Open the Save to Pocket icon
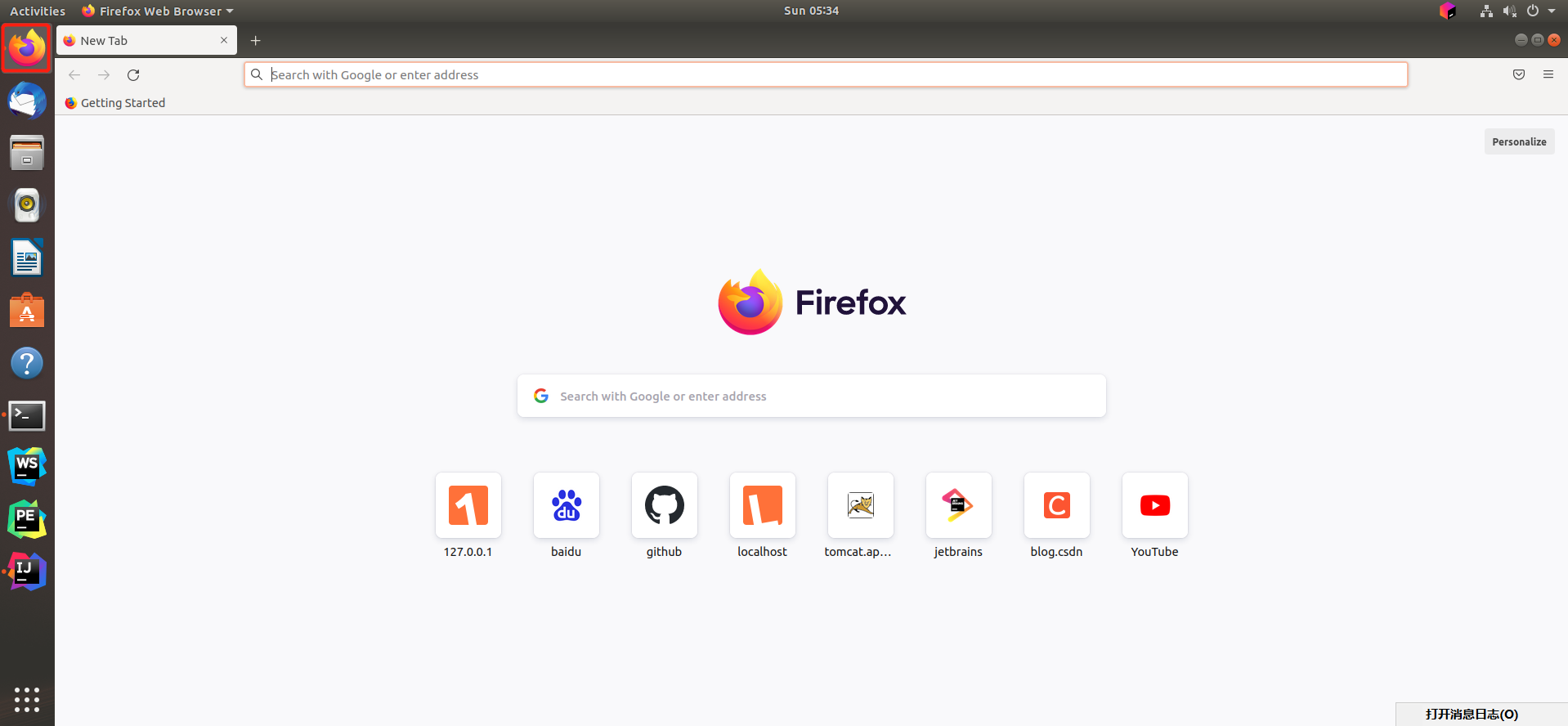The height and width of the screenshot is (726, 1568). [1518, 75]
